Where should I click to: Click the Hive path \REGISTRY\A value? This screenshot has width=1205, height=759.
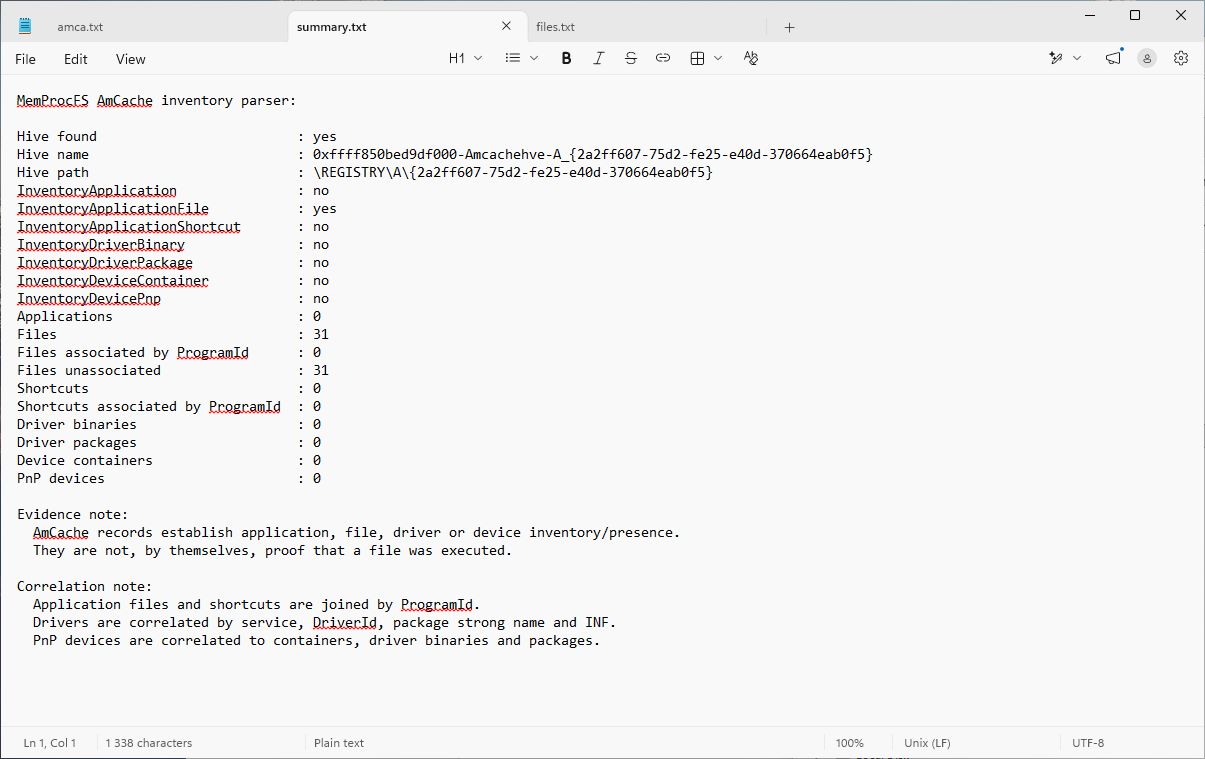pos(513,172)
